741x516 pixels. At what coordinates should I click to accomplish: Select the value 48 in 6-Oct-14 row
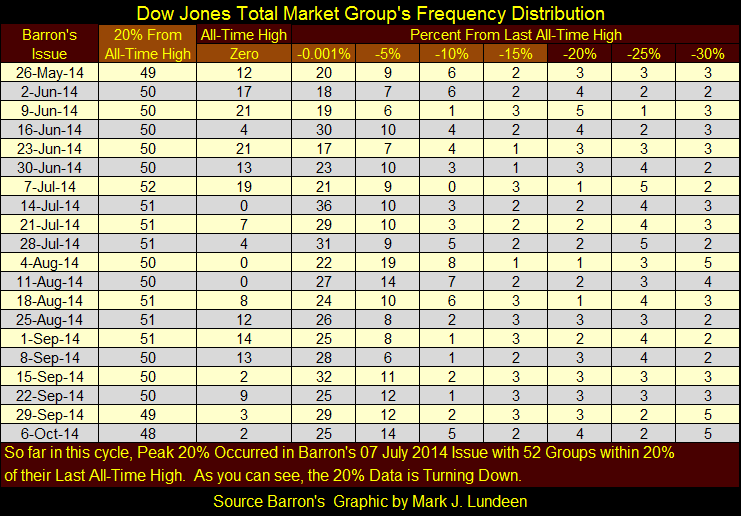coord(147,433)
